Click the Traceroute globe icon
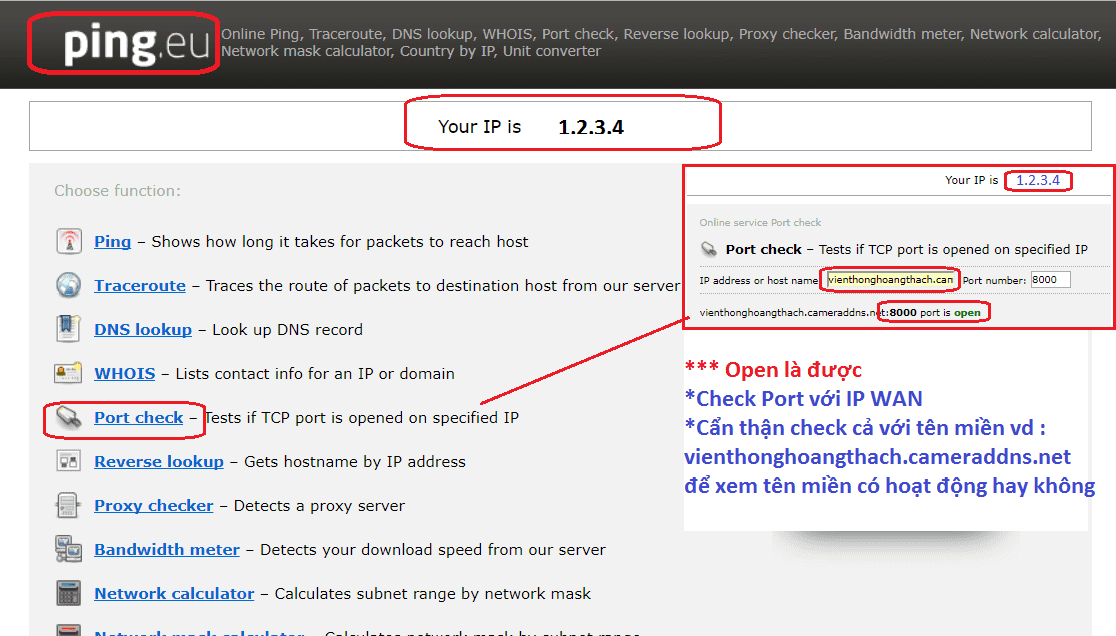 pyautogui.click(x=69, y=285)
